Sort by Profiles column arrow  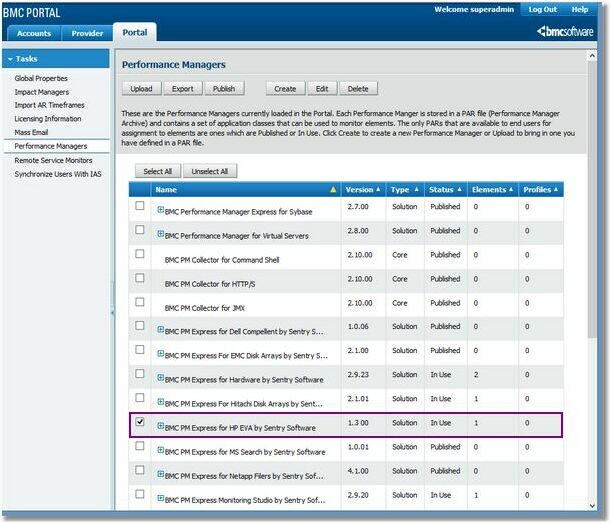556,189
